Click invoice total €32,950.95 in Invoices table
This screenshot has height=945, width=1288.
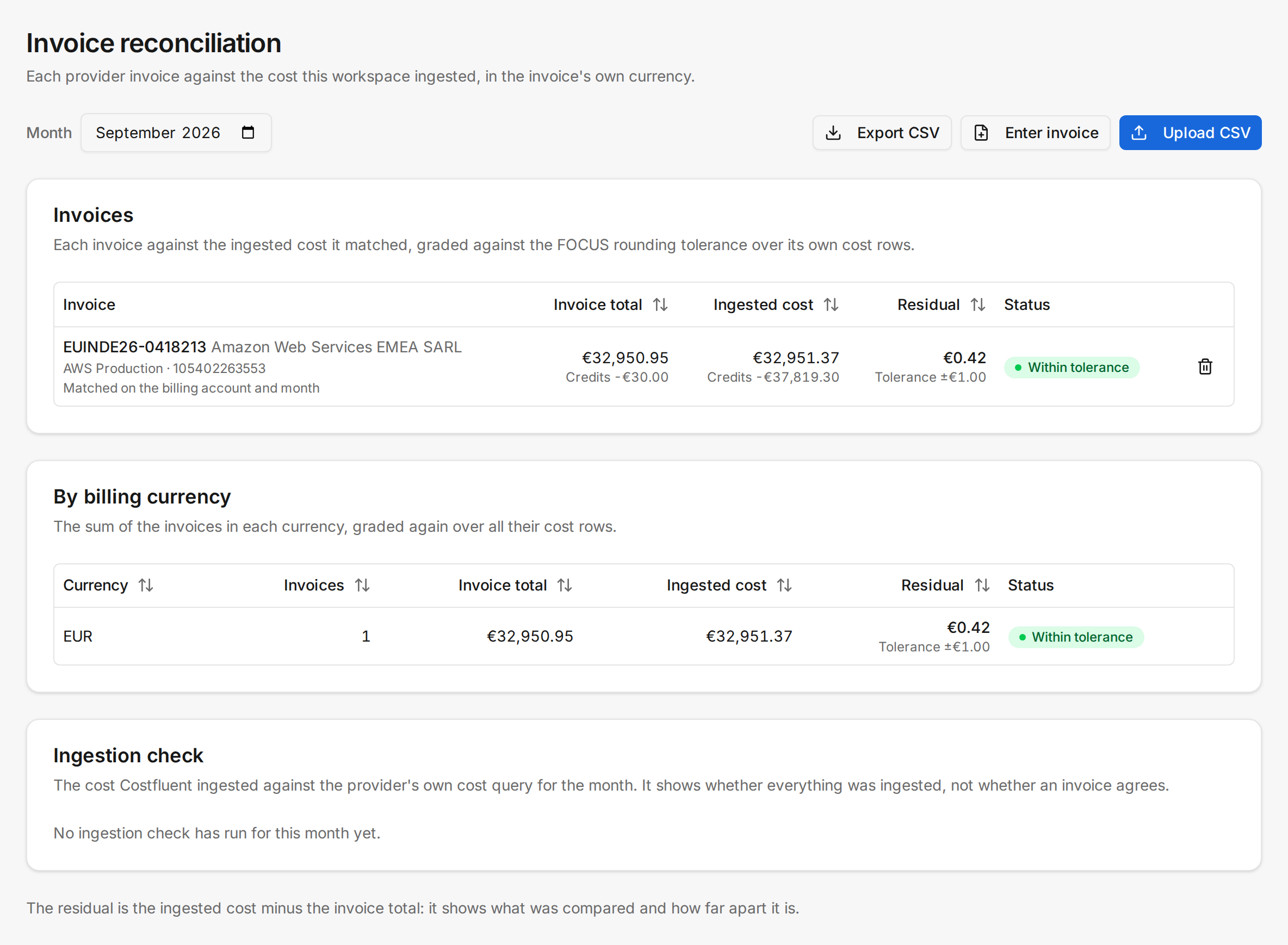625,358
